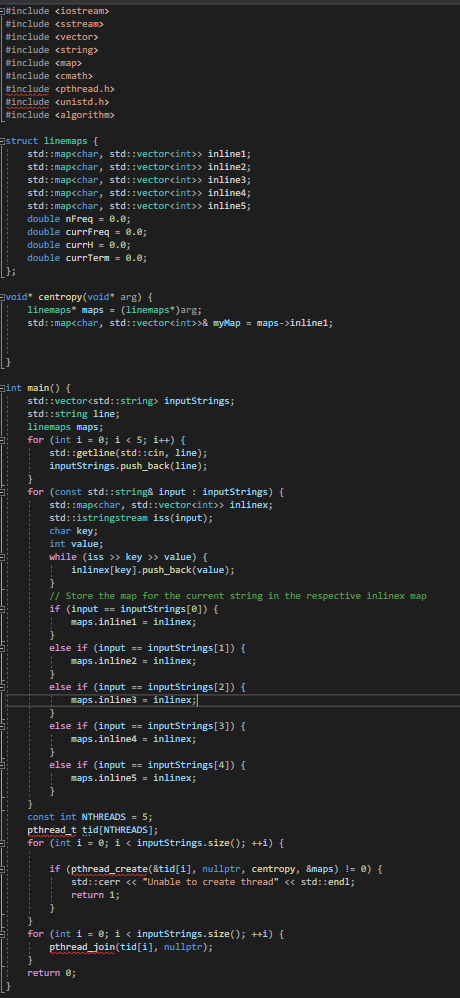The image size is (460, 998).
Task: Click the 'return 1;' line
Action: coord(95,895)
